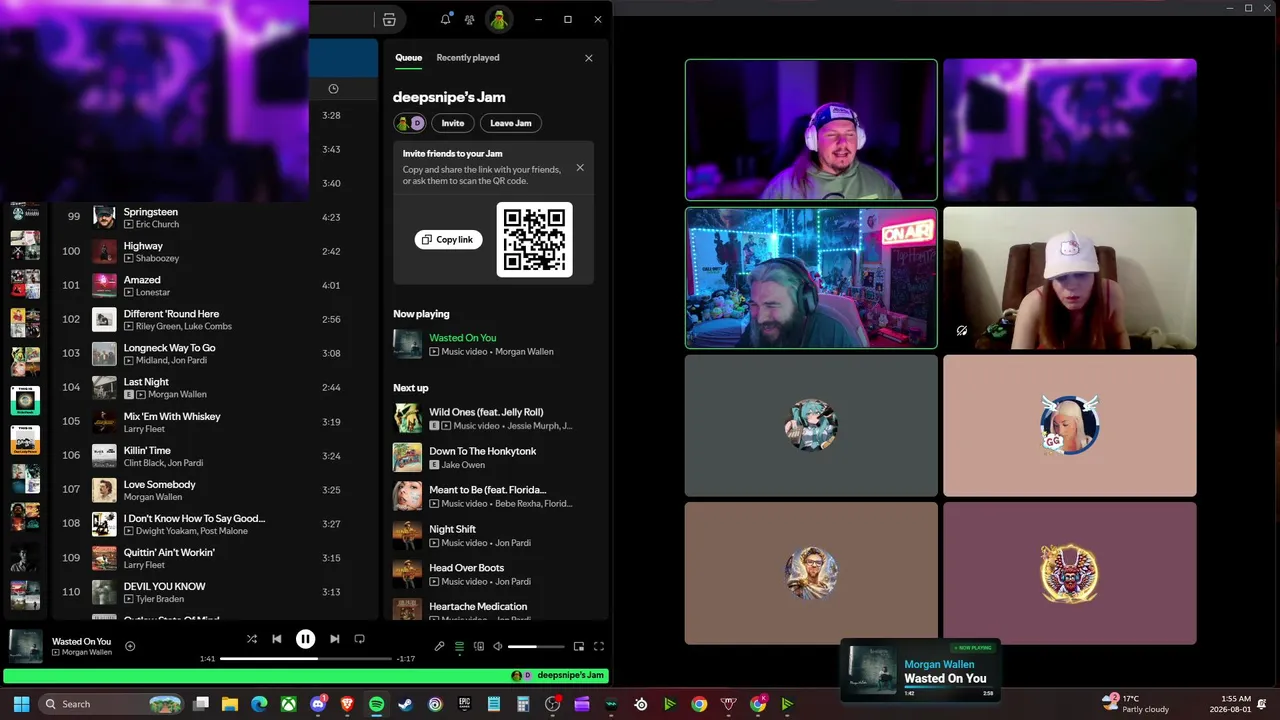
Task: Switch to the Recently played tab
Action: [x=468, y=58]
